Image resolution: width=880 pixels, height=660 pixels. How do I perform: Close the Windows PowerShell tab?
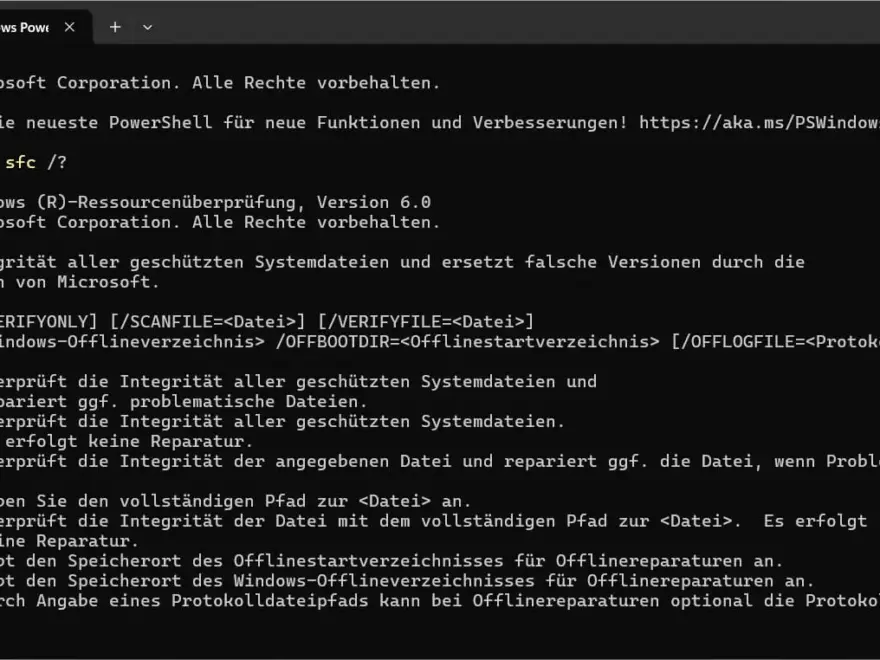68,27
